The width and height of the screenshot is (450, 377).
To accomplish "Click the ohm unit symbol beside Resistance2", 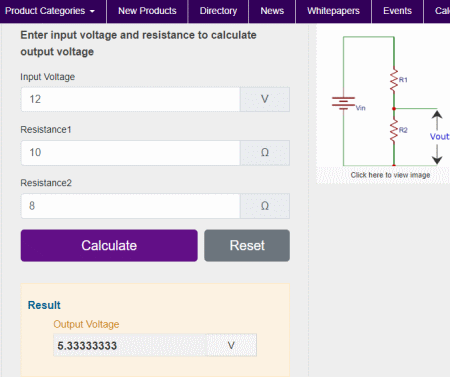I will [265, 206].
